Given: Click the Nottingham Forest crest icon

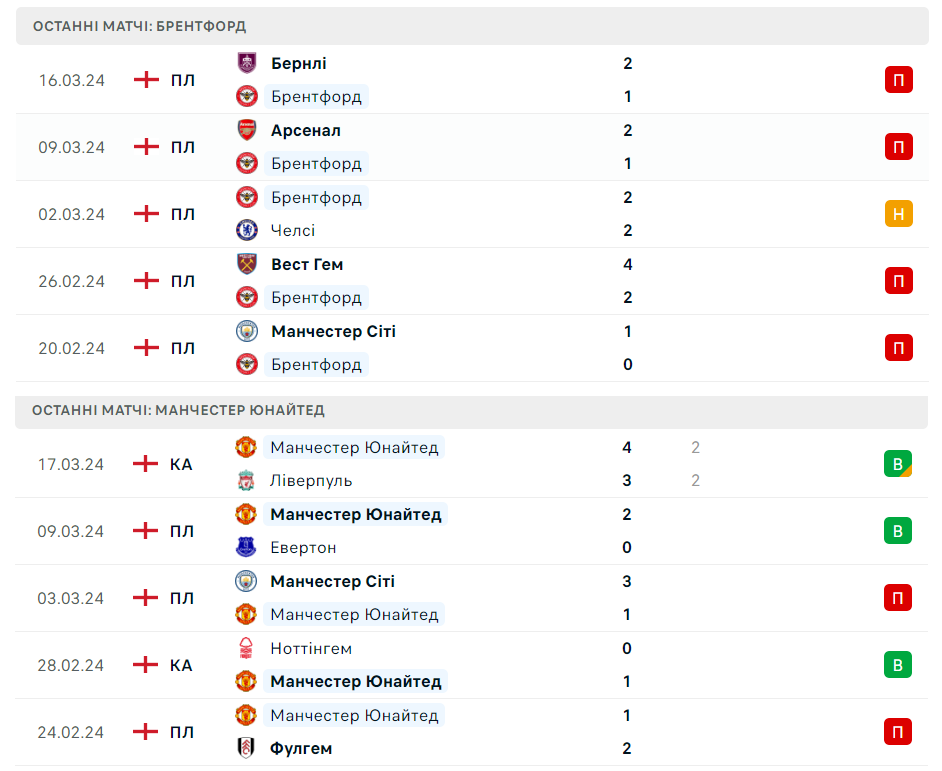Looking at the screenshot, I should [246, 648].
